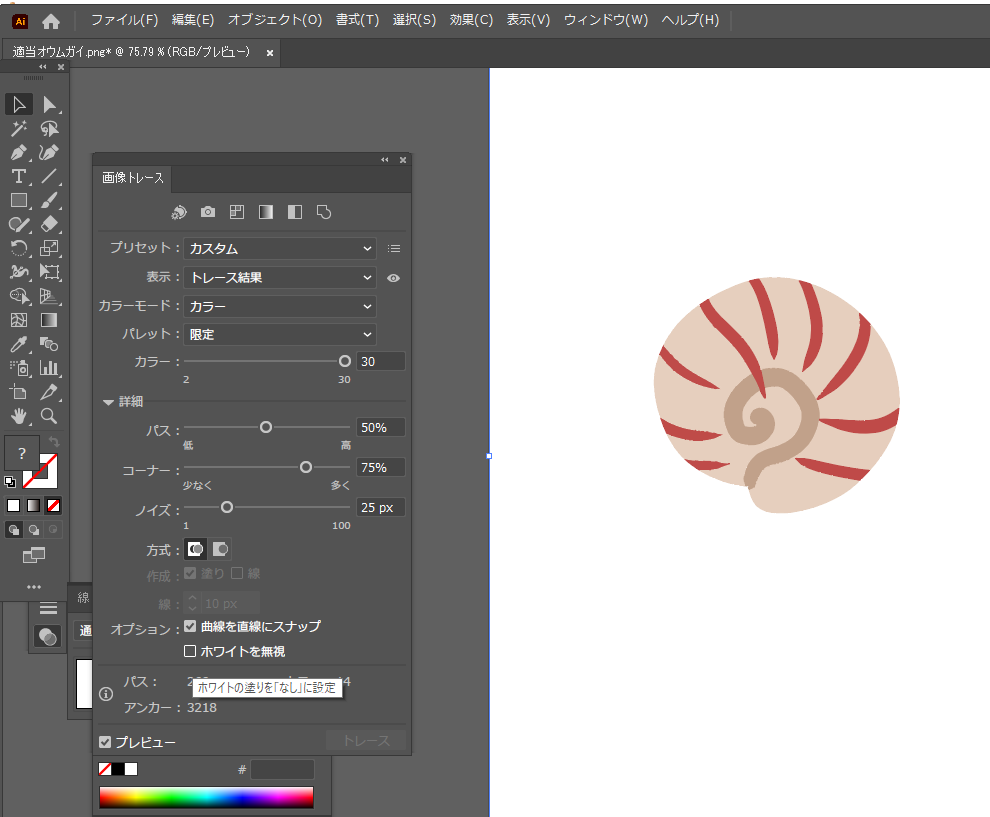Click the ノイズ slider handle

[227, 507]
